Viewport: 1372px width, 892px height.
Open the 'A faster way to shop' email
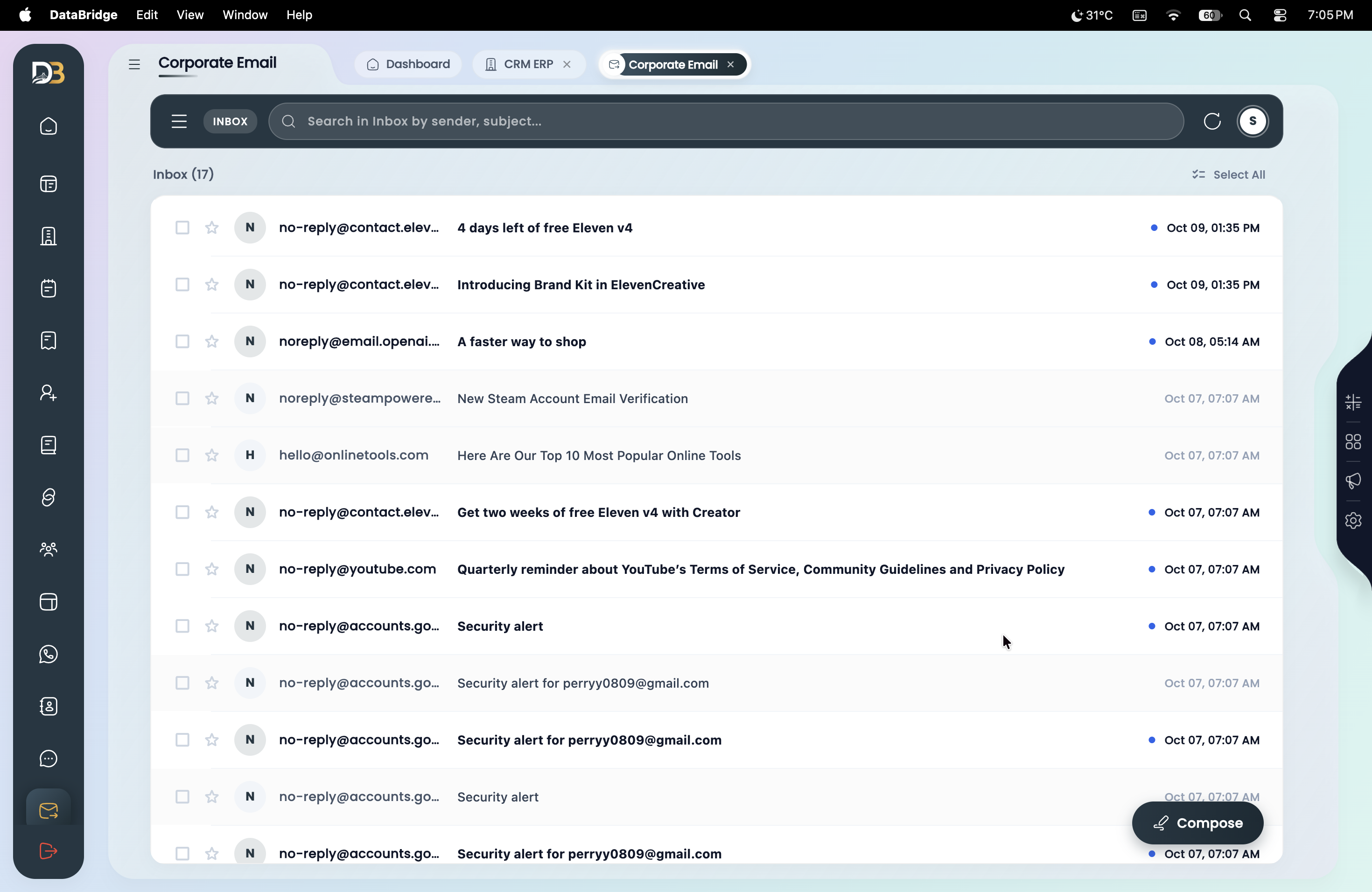tap(716, 341)
